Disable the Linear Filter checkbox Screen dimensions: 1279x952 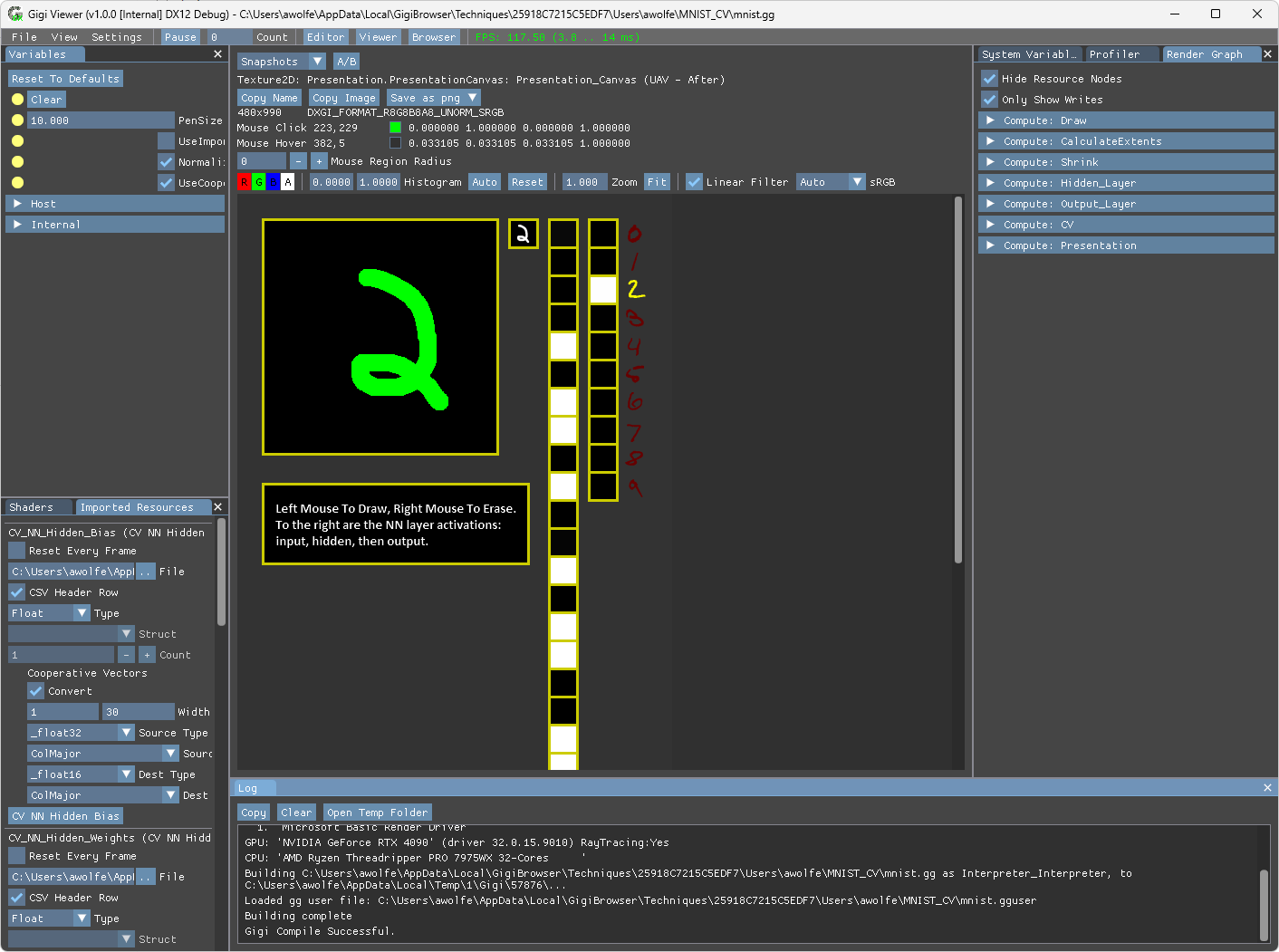pos(694,182)
